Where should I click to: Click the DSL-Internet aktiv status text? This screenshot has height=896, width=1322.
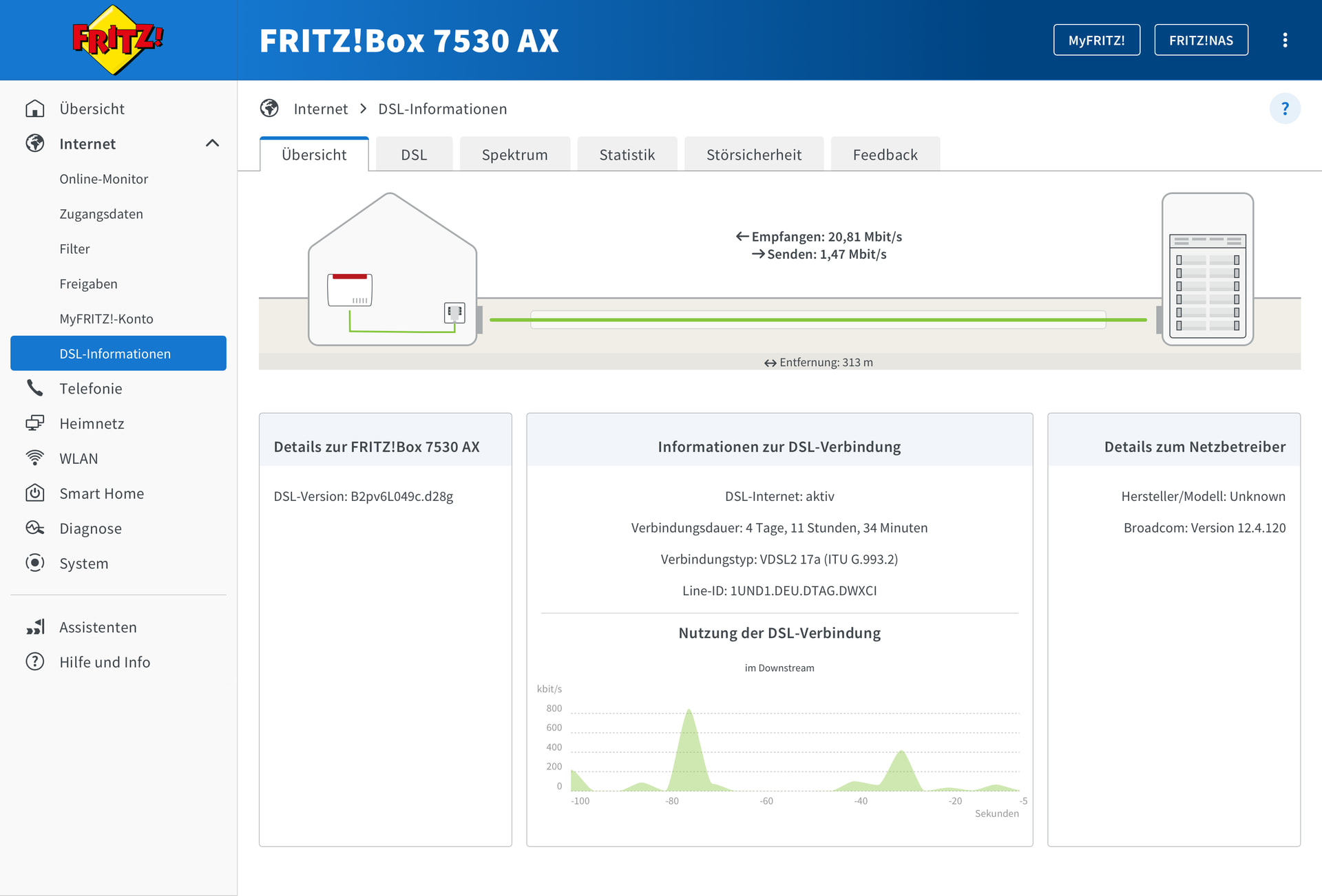tap(779, 496)
